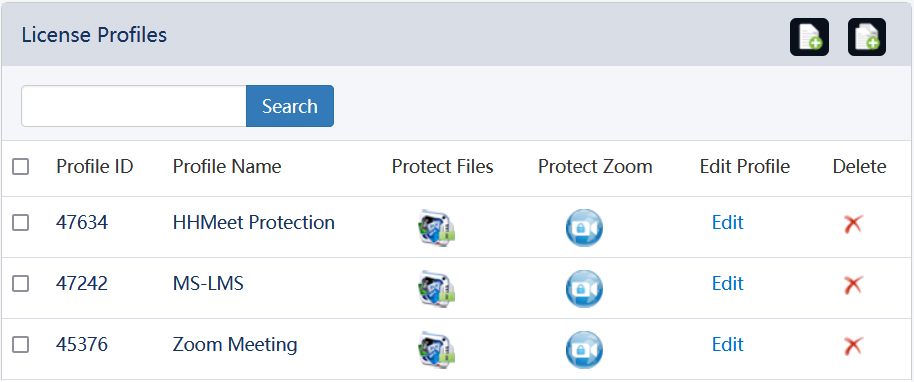Select profile ID 45376 text

[82, 345]
